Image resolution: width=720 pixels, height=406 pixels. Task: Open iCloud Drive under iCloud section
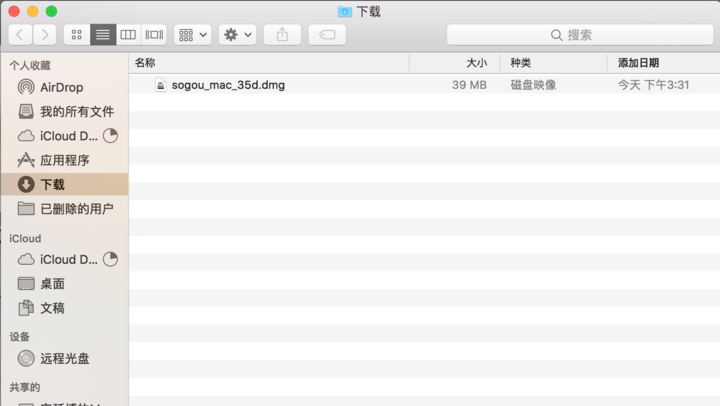click(x=65, y=259)
